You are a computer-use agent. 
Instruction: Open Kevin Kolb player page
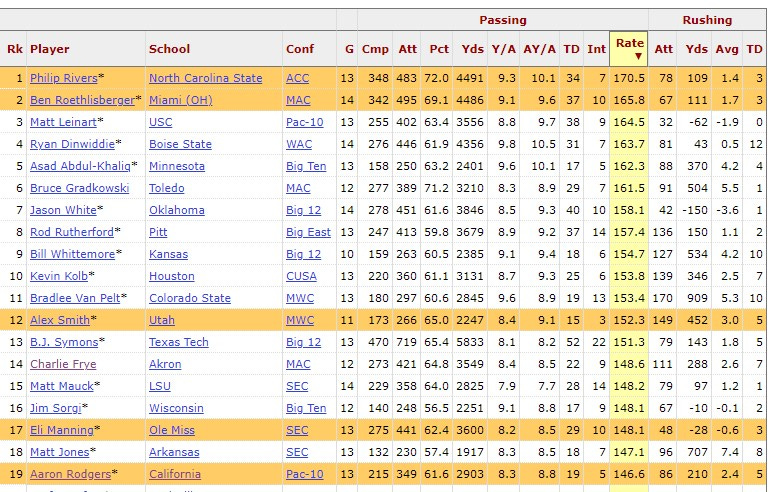[x=59, y=276]
